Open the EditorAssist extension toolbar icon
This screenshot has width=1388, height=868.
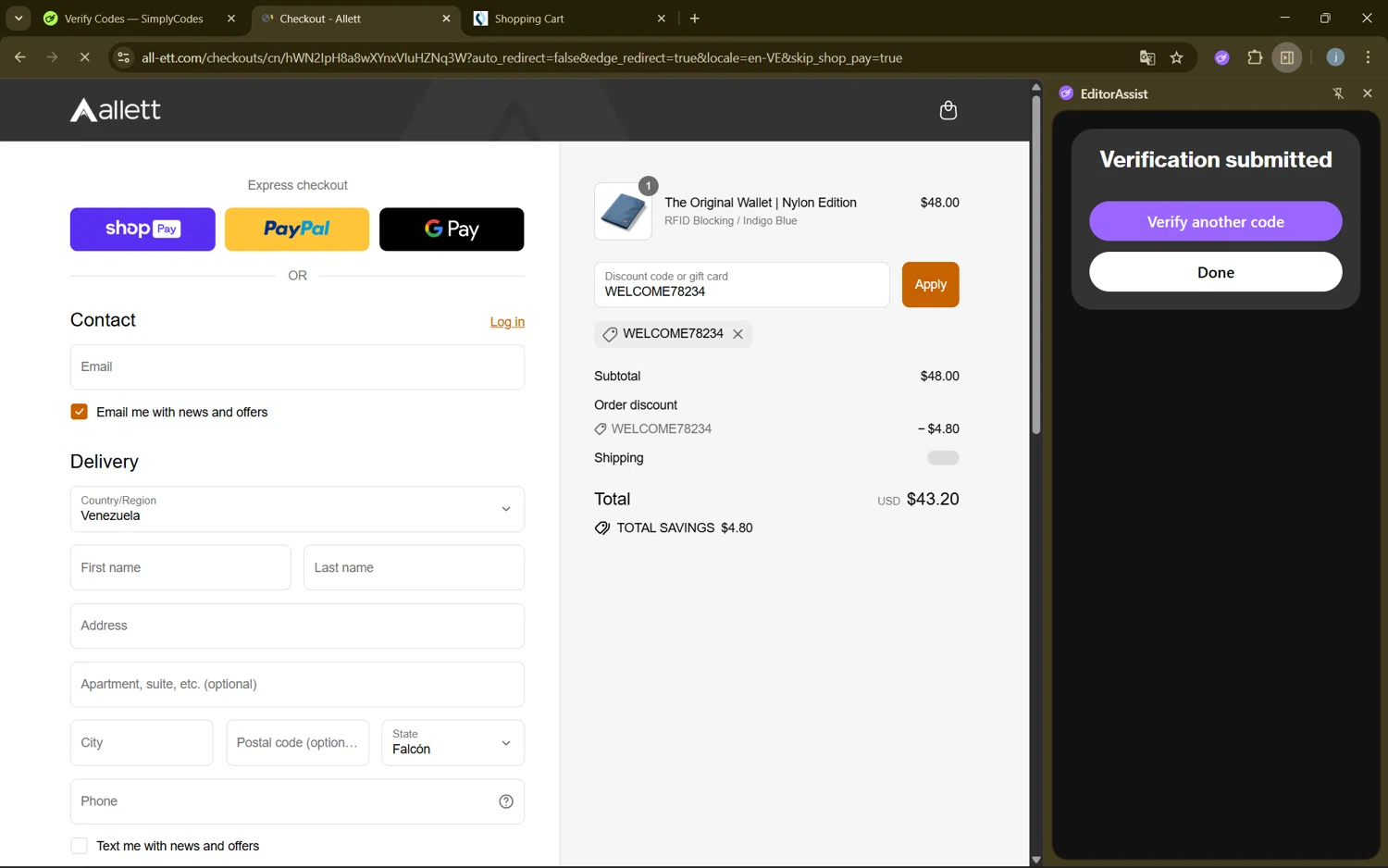pyautogui.click(x=1222, y=57)
